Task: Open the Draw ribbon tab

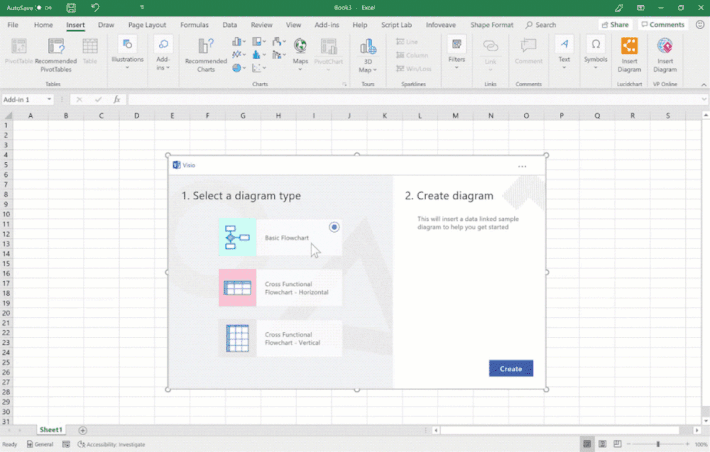Action: [x=106, y=25]
